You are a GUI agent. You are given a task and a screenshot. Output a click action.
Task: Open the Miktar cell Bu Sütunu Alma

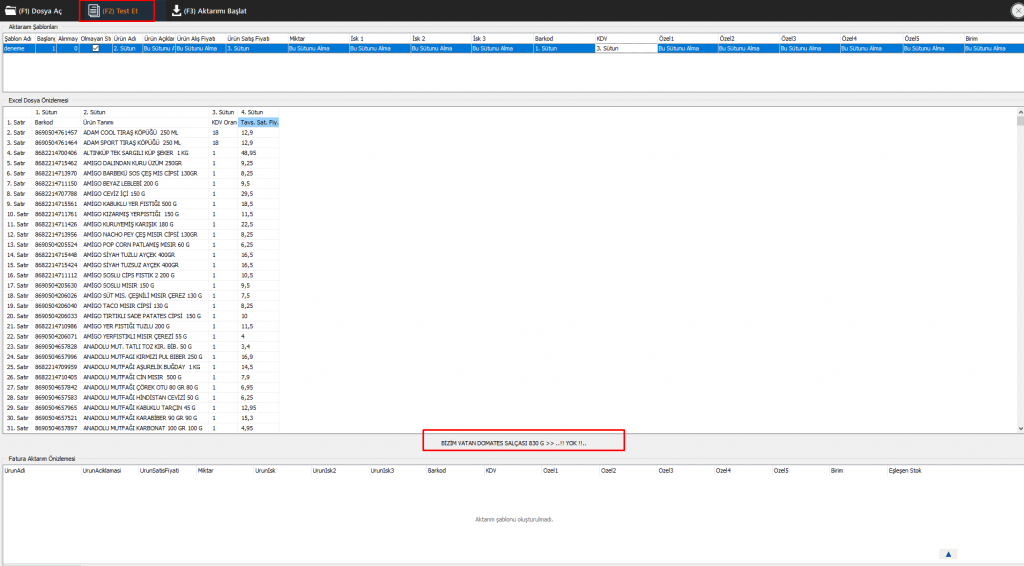[x=318, y=48]
